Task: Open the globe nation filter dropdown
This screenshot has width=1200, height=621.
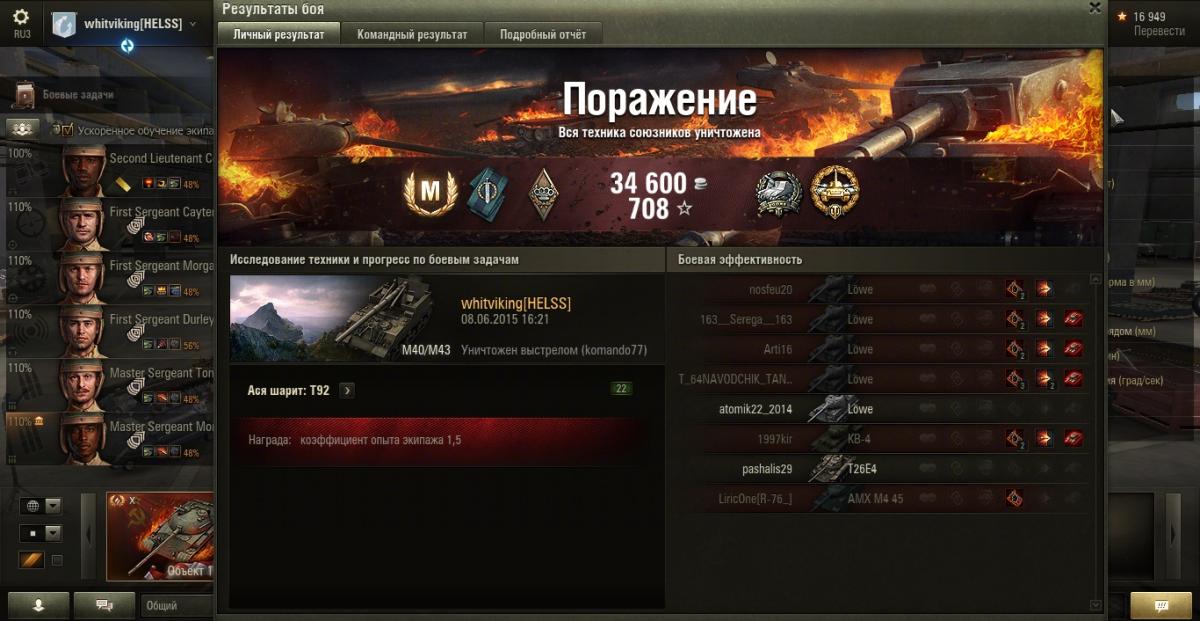Action: click(40, 506)
